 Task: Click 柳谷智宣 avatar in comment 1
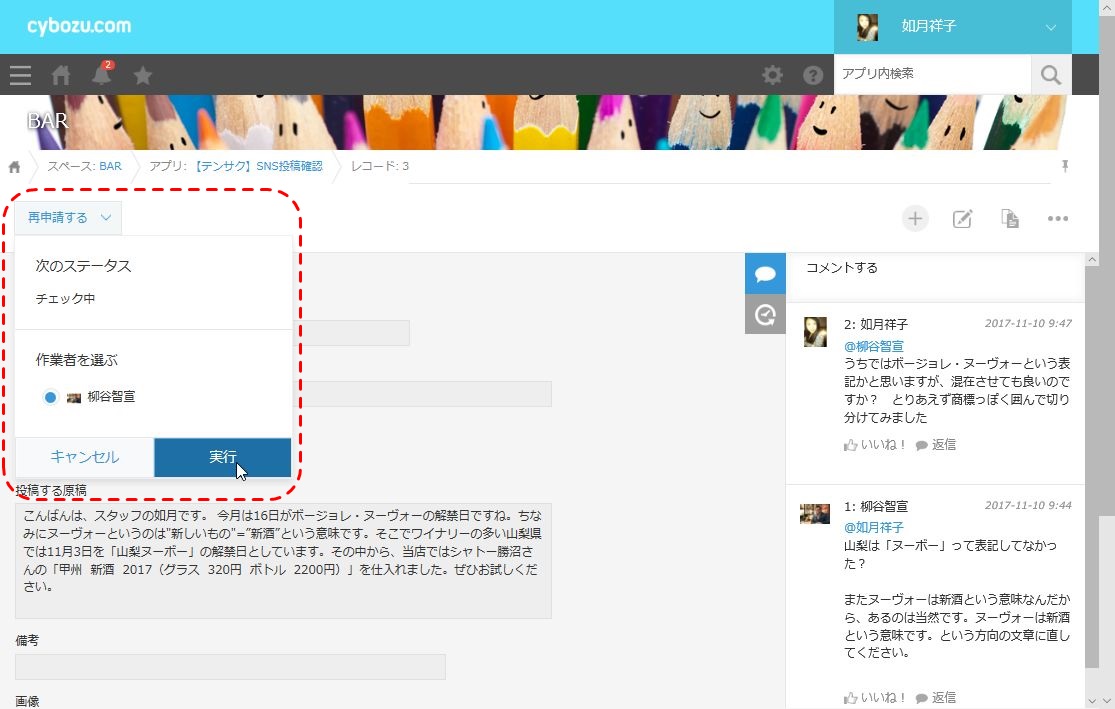click(815, 513)
